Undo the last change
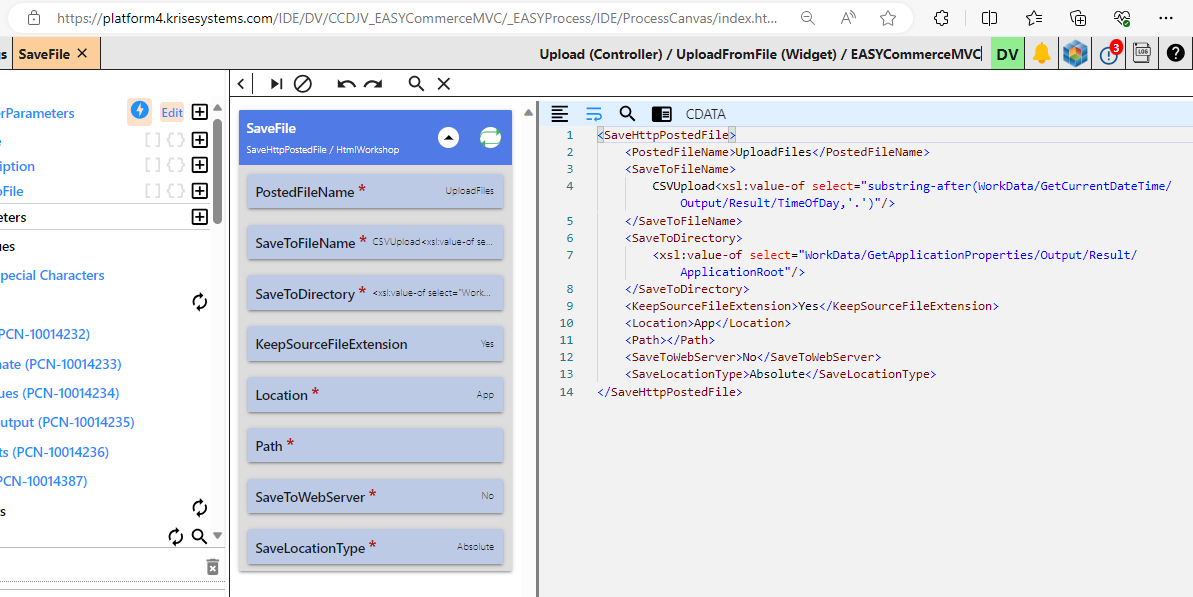 coord(346,84)
